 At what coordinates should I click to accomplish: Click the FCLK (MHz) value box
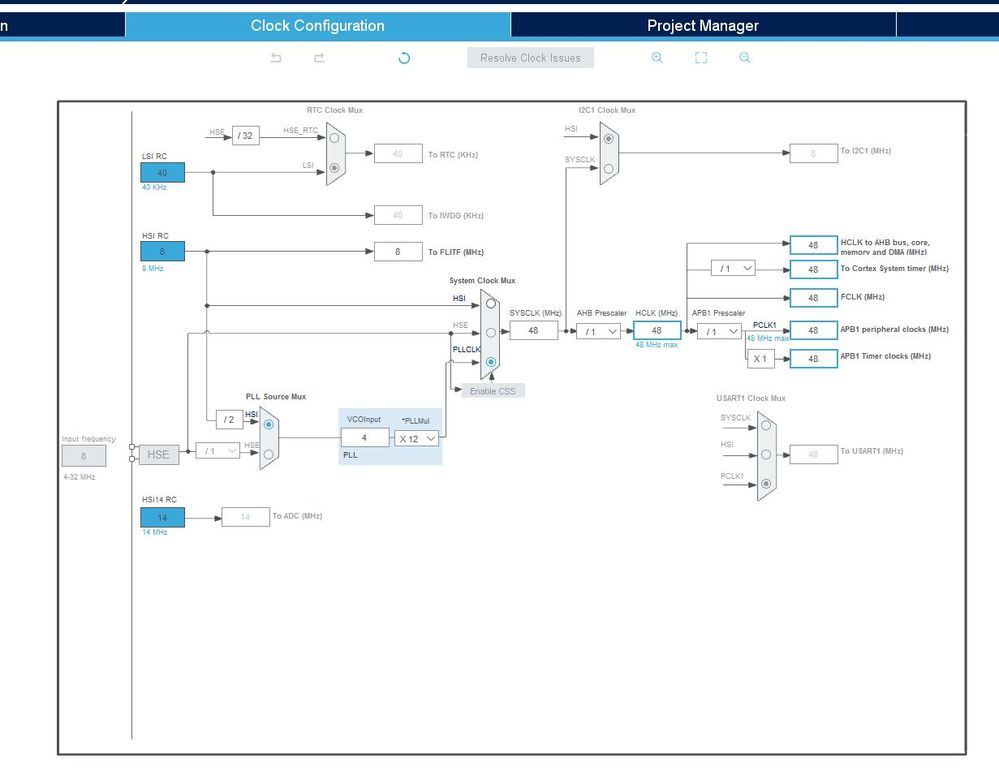(x=814, y=298)
